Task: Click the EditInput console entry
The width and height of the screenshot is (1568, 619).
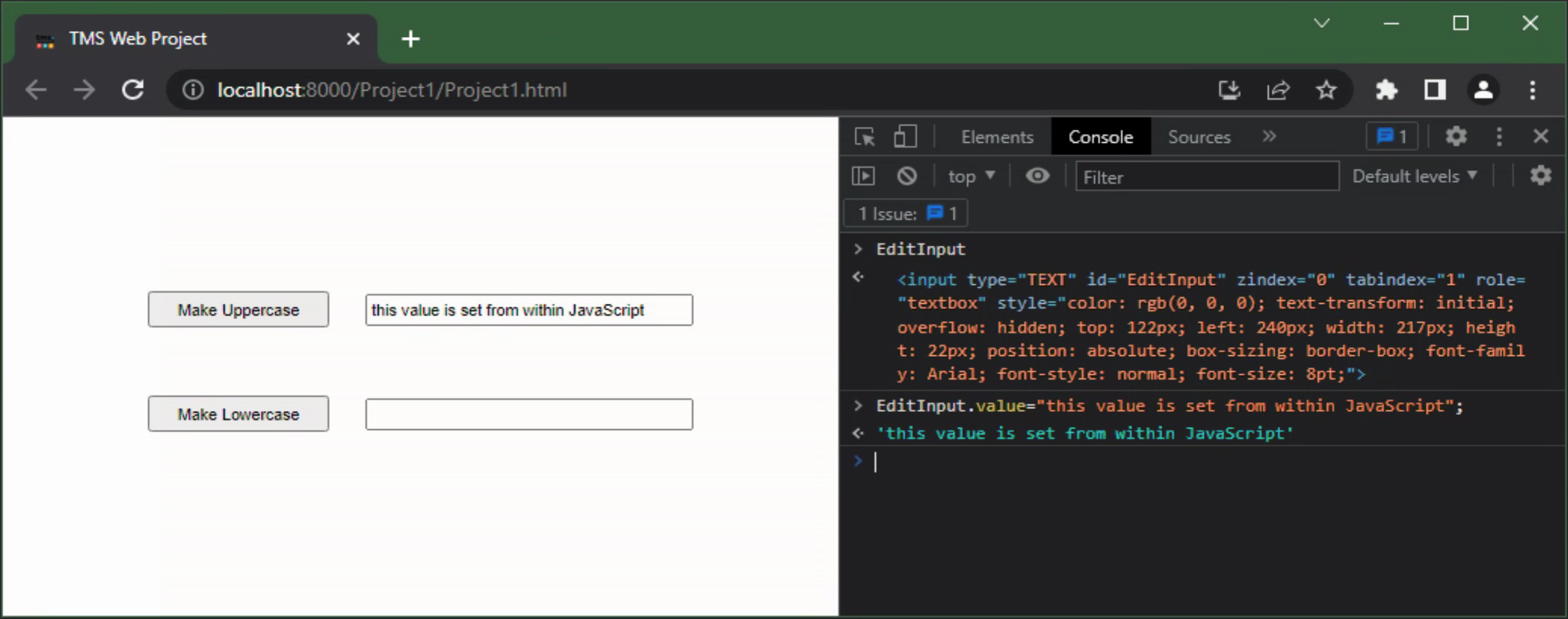Action: point(920,249)
